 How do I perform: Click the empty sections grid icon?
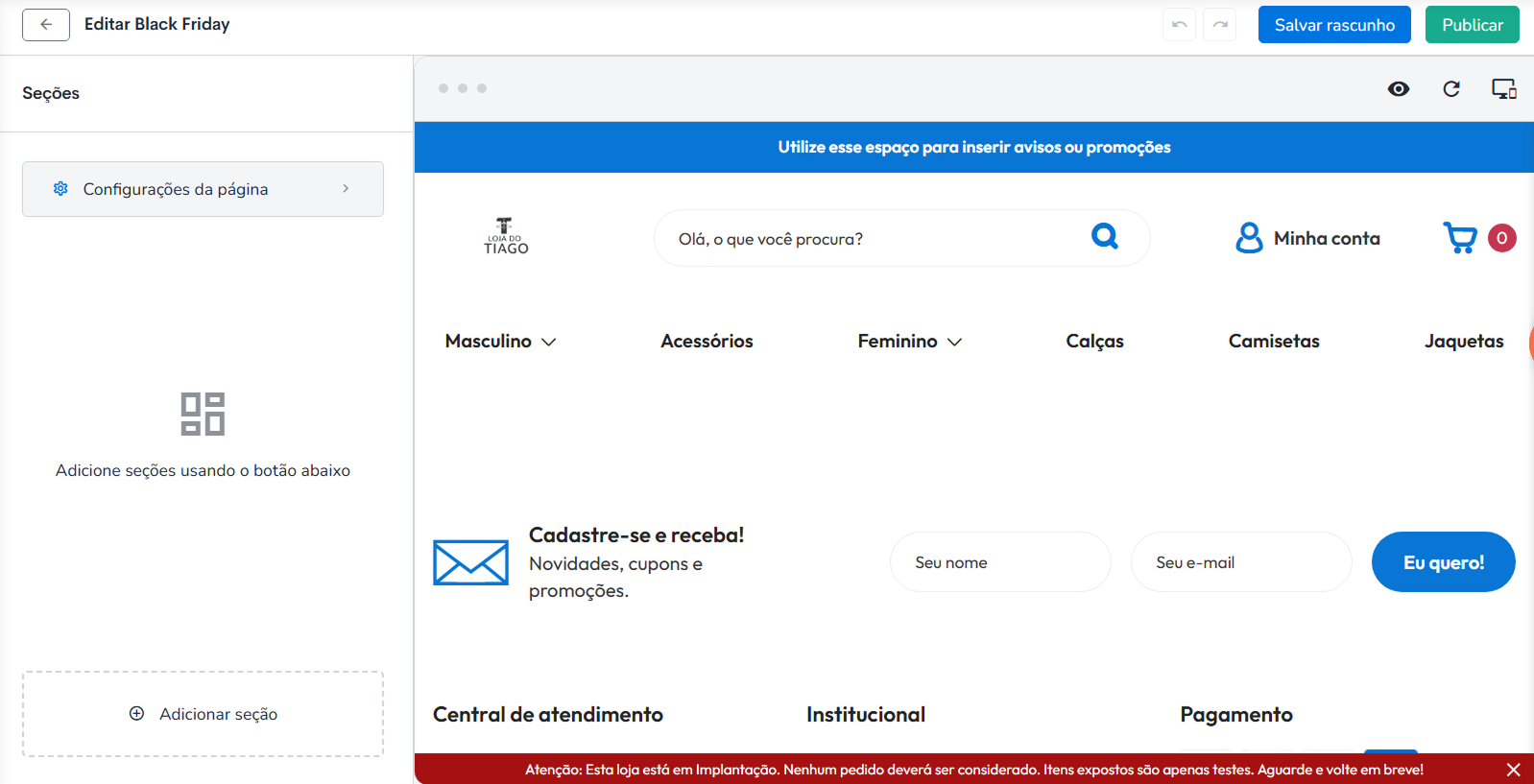(203, 414)
